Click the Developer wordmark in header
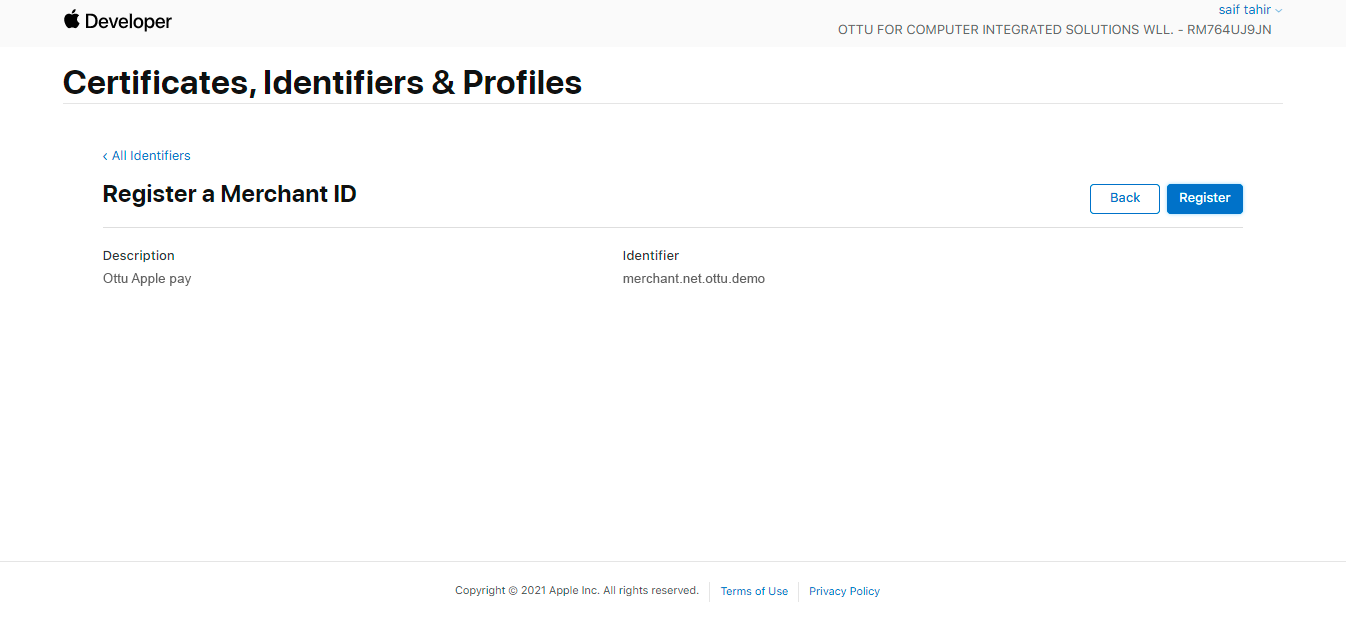The height and width of the screenshot is (618, 1346). (128, 21)
